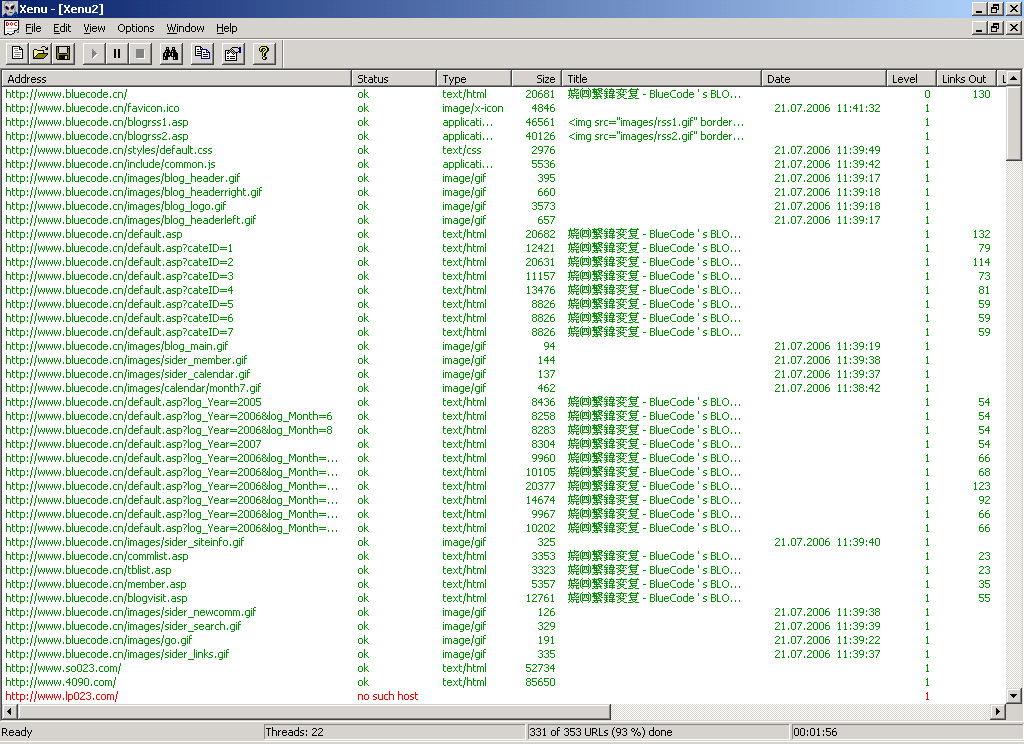1024x744 pixels.
Task: Sort by the Size column header
Action: (537, 78)
